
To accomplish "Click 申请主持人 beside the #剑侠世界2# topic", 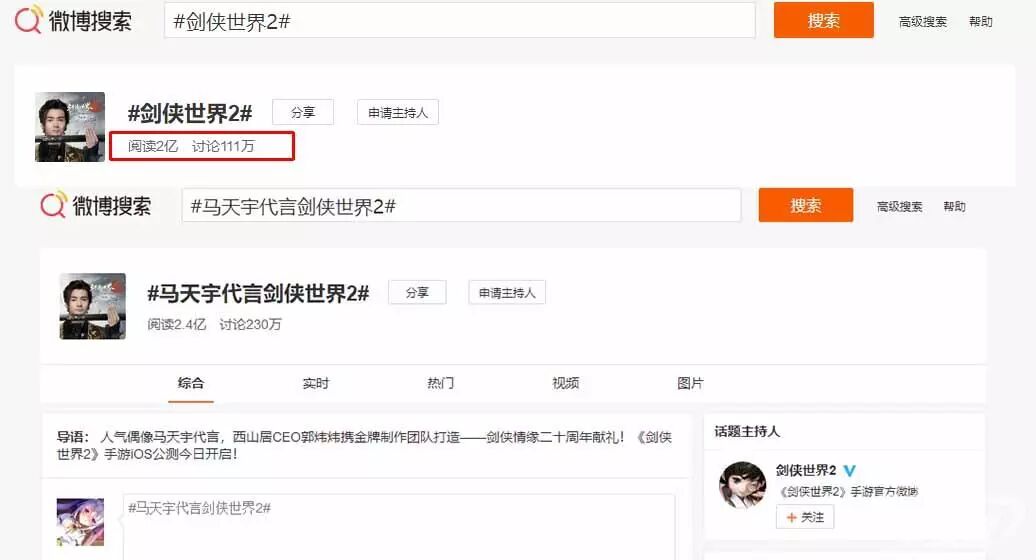I will coord(398,112).
